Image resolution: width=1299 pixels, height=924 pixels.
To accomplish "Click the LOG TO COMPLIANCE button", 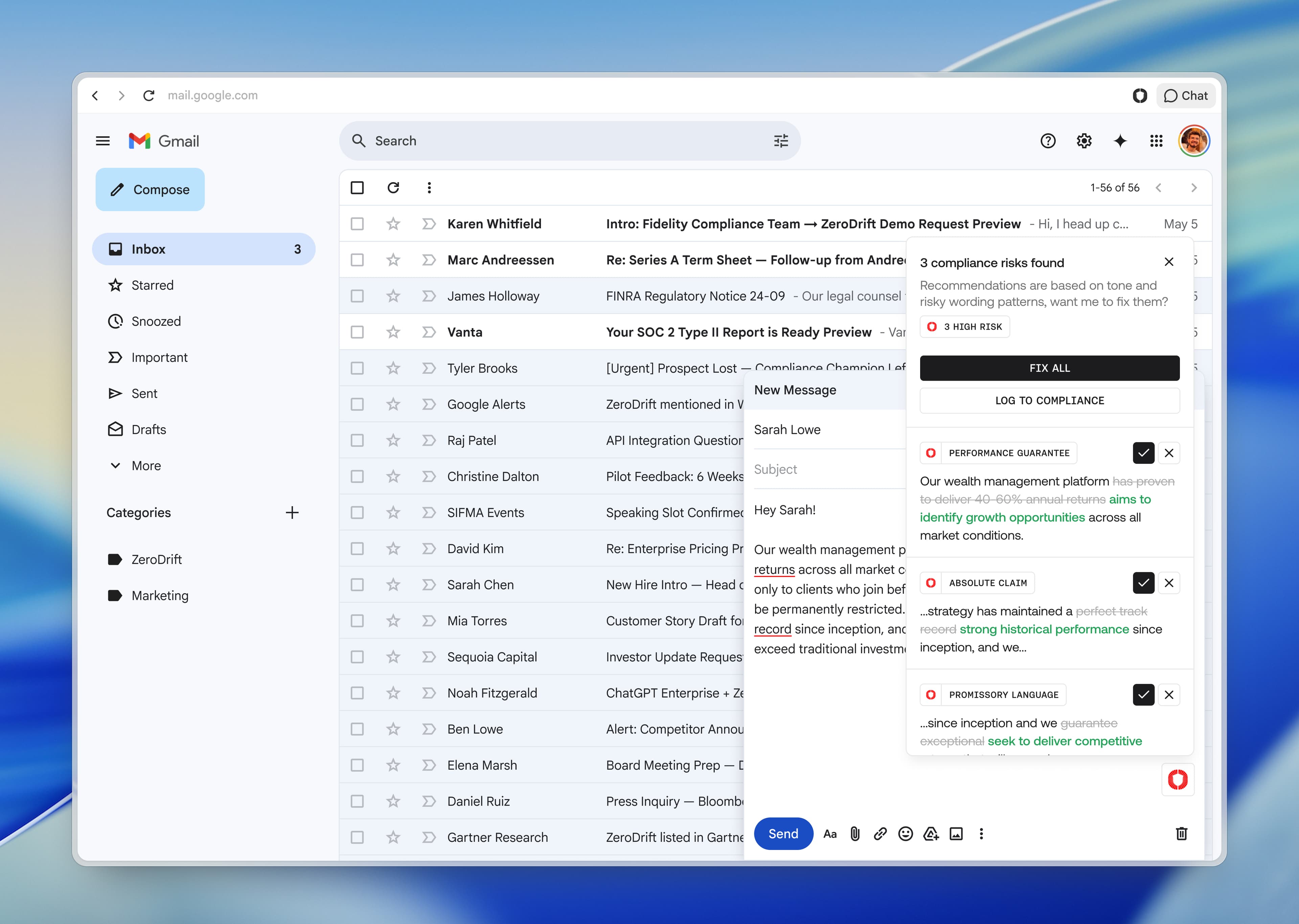I will 1049,401.
